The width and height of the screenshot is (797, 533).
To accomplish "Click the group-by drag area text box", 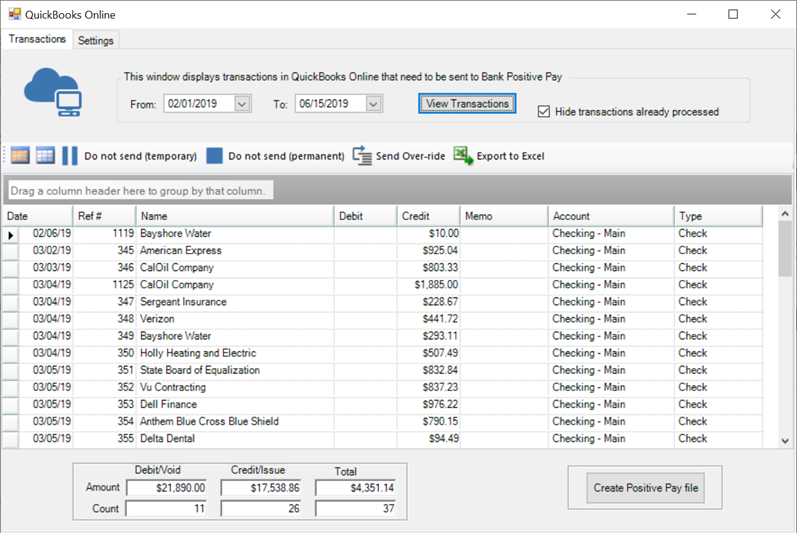I will point(141,191).
